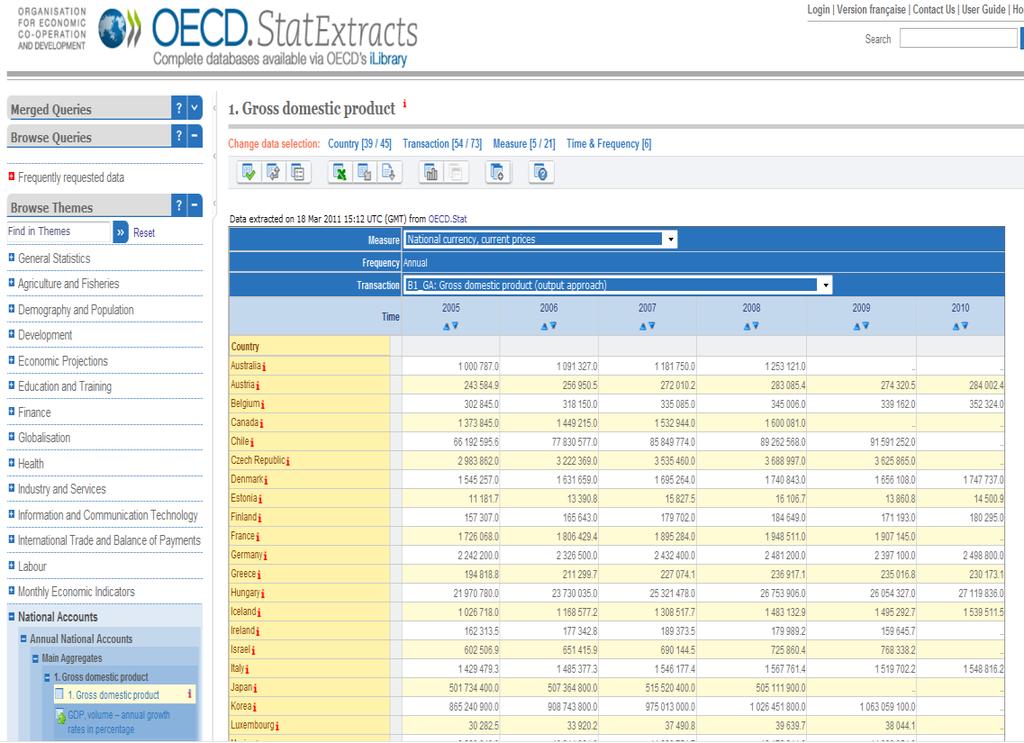Open help for Browse Themes panel
This screenshot has height=743, width=1024.
(x=179, y=205)
